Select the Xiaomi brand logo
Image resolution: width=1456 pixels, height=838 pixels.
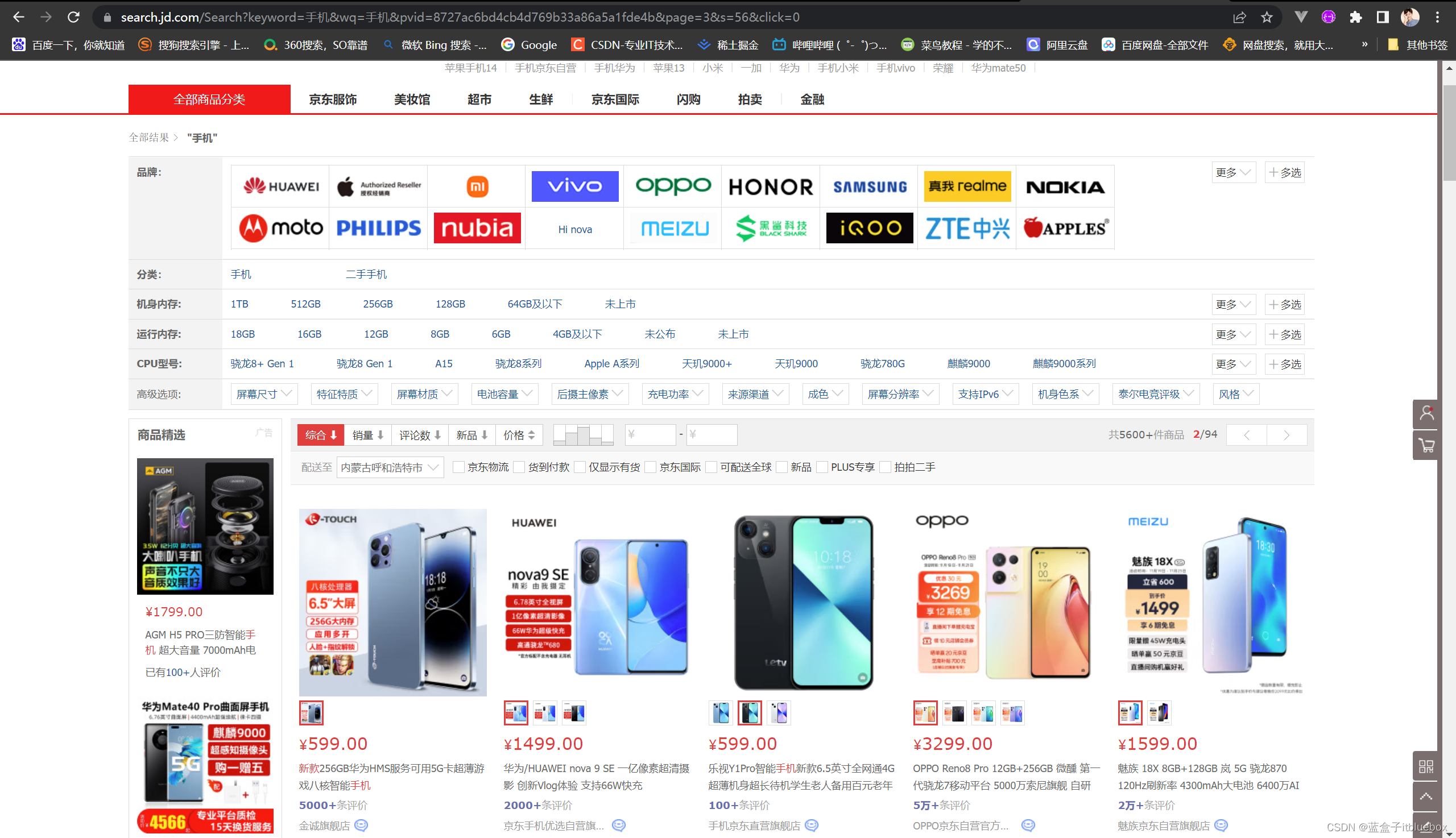477,186
